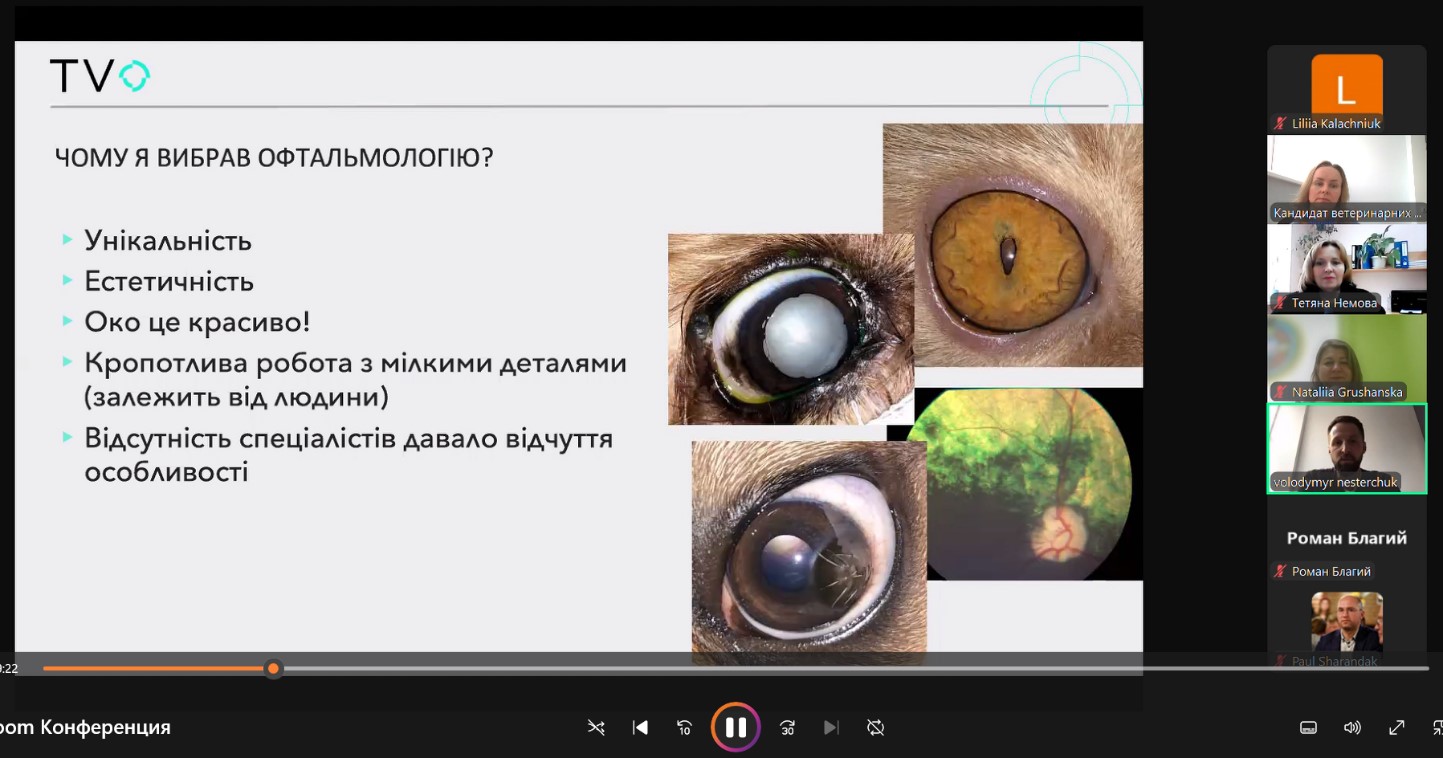
Task: Go to the next track
Action: pos(831,728)
